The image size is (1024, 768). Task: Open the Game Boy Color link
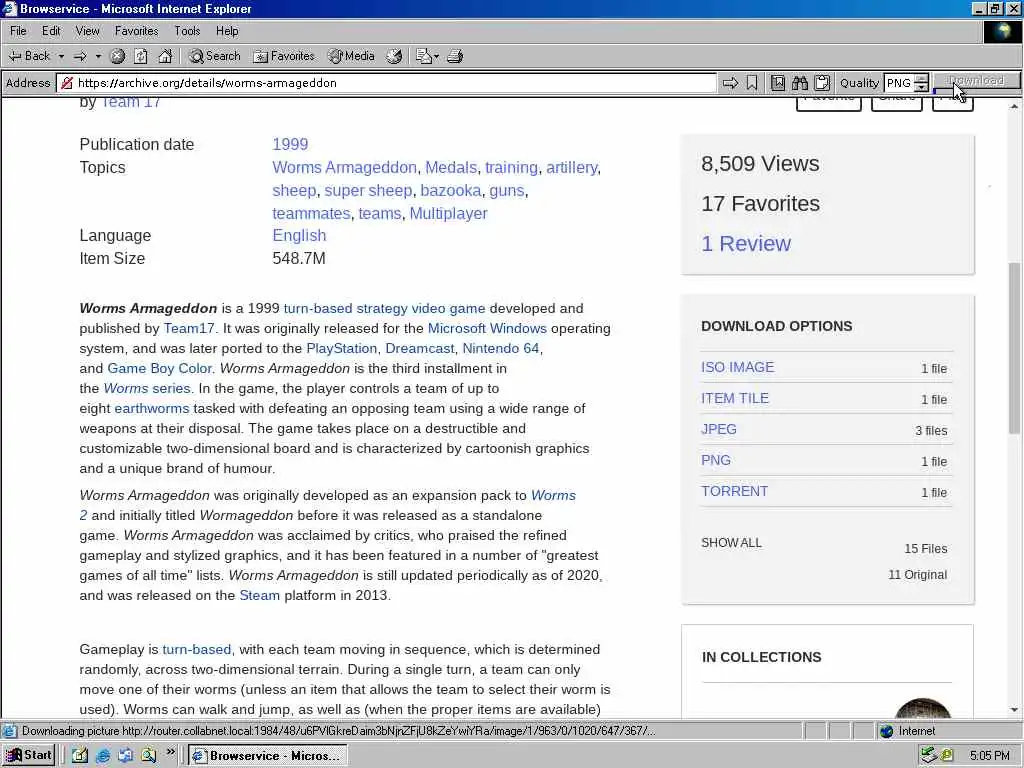159,368
